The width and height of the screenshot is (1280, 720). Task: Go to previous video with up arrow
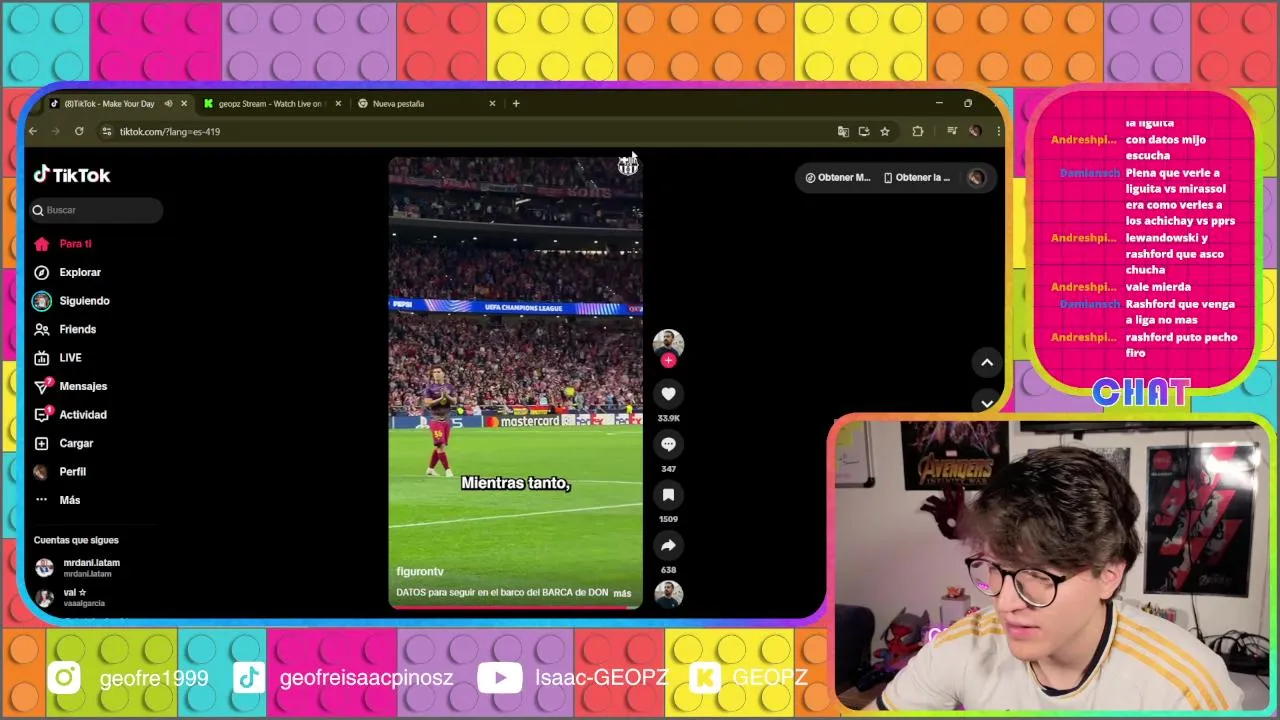click(x=987, y=363)
